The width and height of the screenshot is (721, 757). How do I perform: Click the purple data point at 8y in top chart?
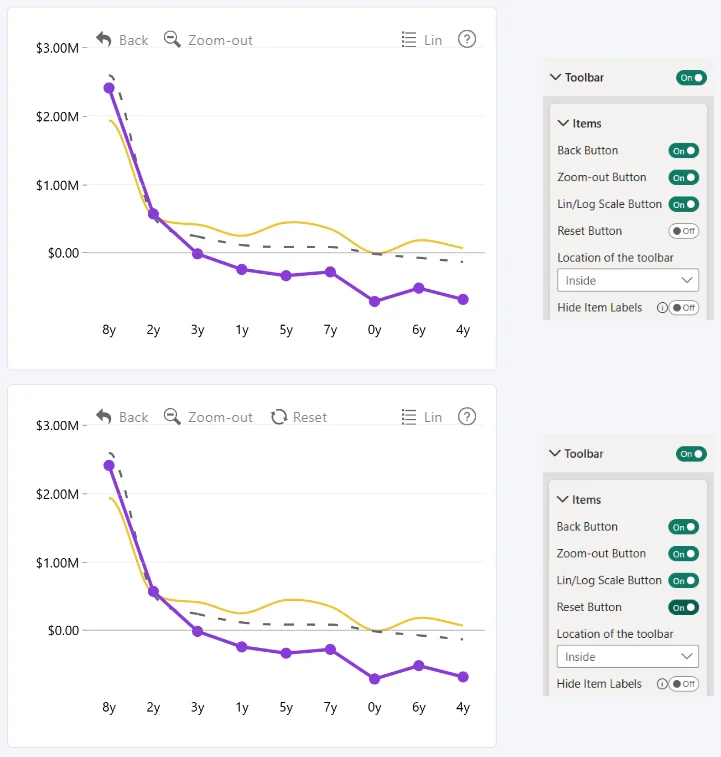tap(109, 88)
